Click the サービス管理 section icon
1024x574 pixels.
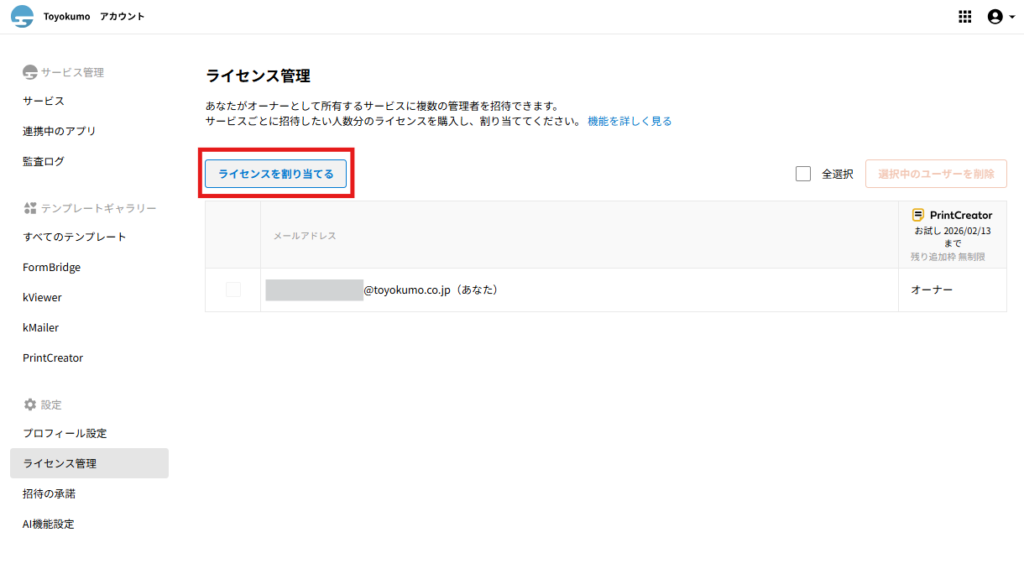click(29, 72)
